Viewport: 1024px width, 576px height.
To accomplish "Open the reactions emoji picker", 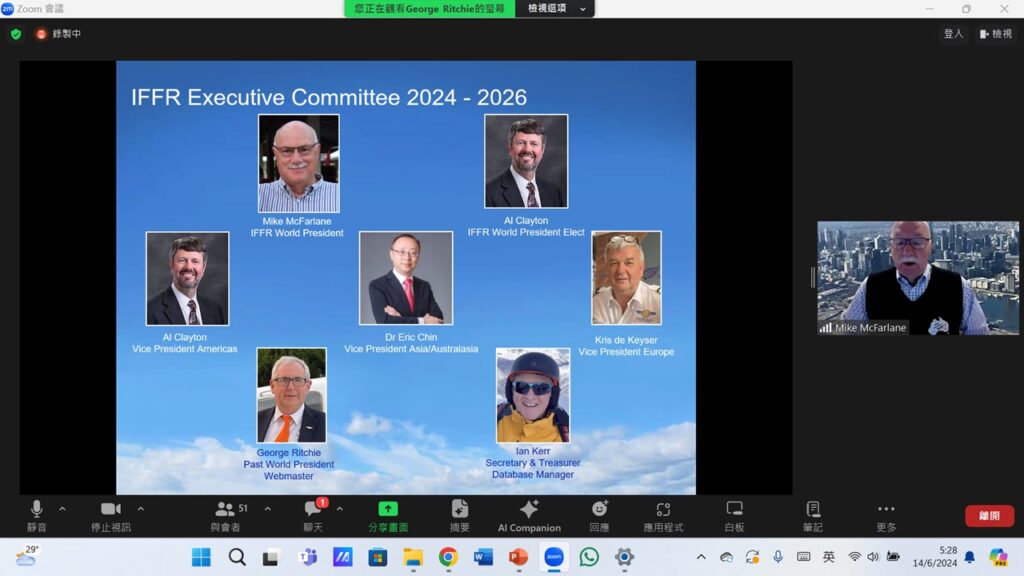I will [x=599, y=515].
